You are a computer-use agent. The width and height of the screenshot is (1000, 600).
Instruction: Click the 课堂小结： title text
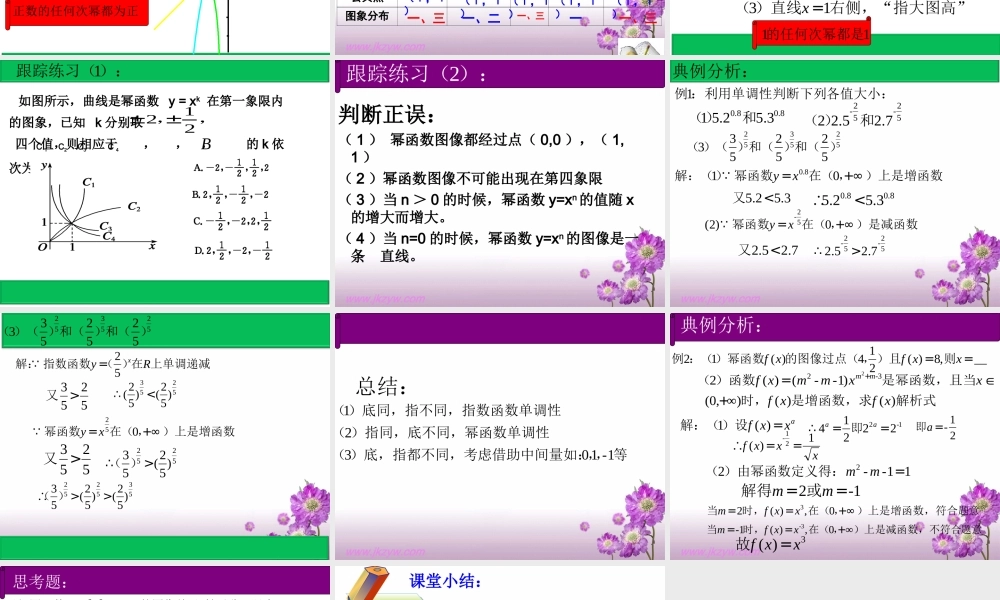click(x=445, y=581)
